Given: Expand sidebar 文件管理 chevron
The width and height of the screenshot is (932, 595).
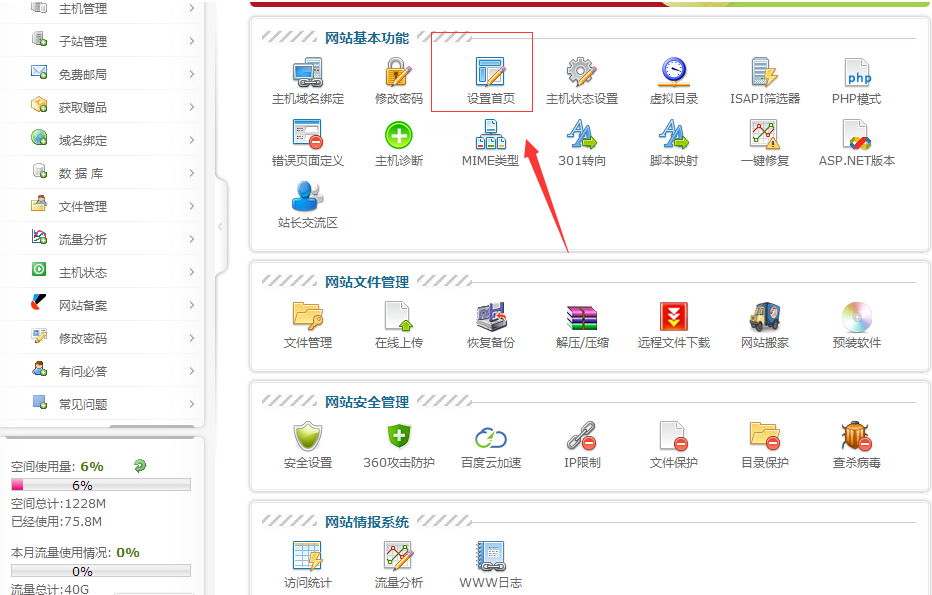Looking at the screenshot, I should (191, 206).
